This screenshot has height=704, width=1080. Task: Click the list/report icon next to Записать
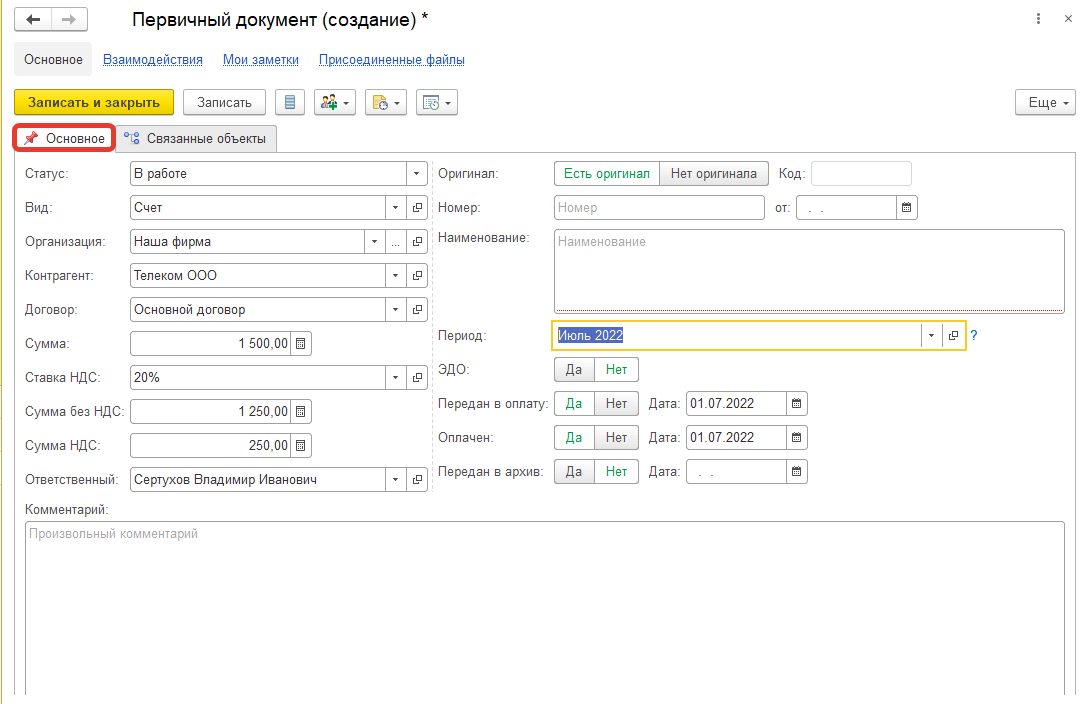point(290,103)
